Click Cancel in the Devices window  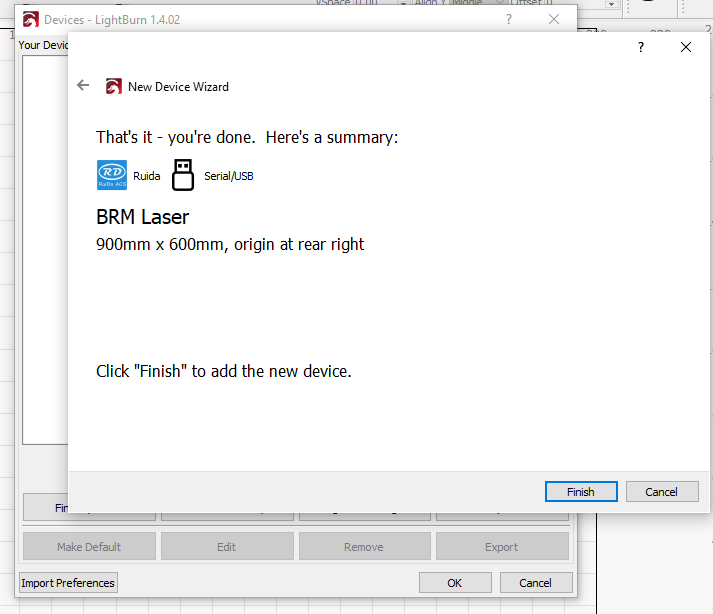pos(536,583)
